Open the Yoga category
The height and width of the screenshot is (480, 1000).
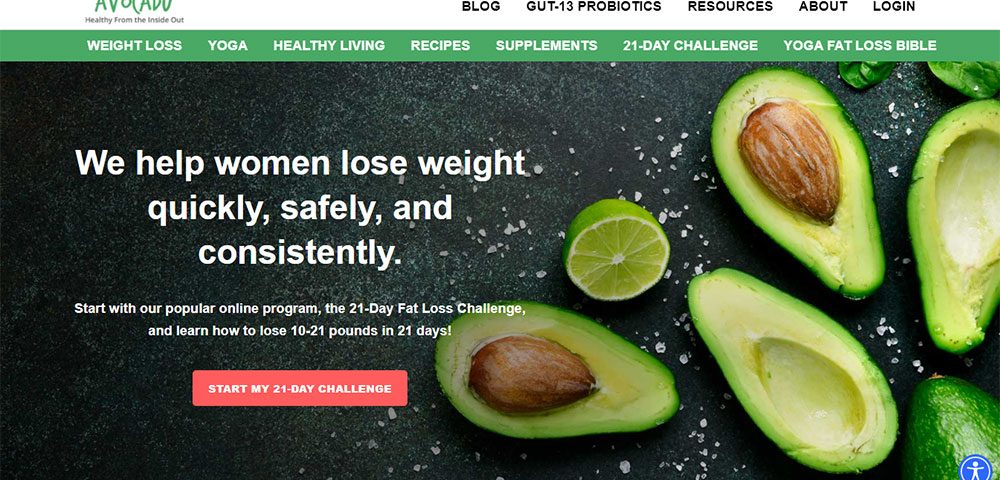(x=228, y=46)
